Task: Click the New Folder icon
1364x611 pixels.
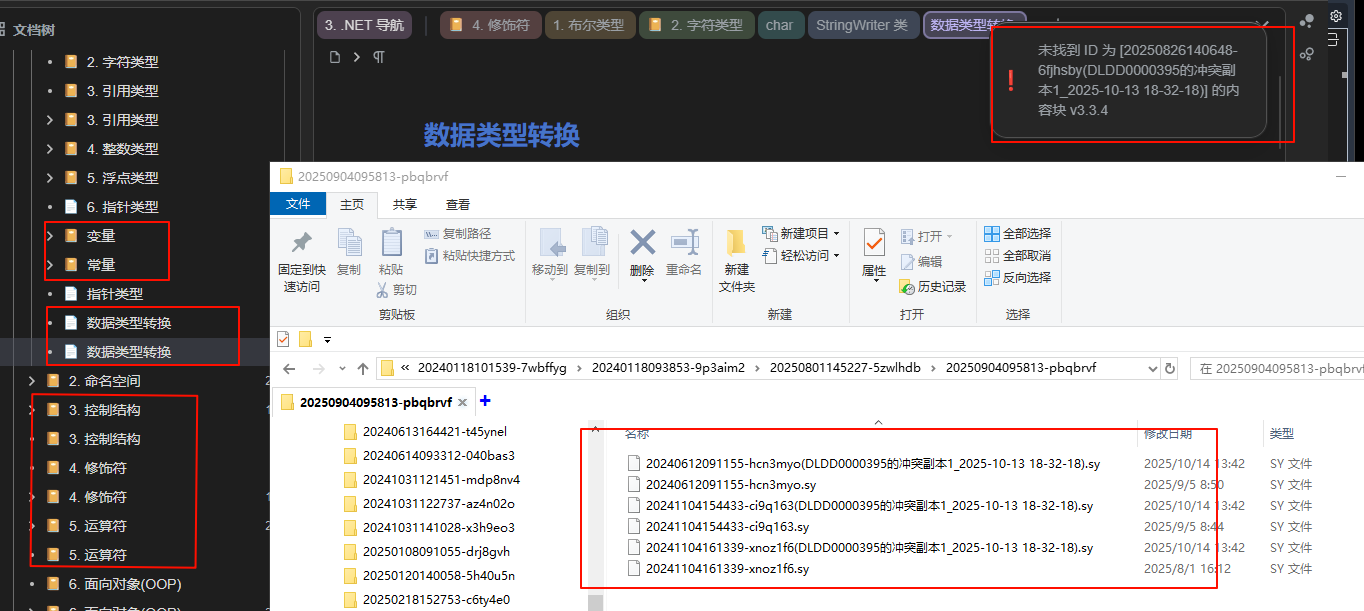Action: [x=737, y=244]
